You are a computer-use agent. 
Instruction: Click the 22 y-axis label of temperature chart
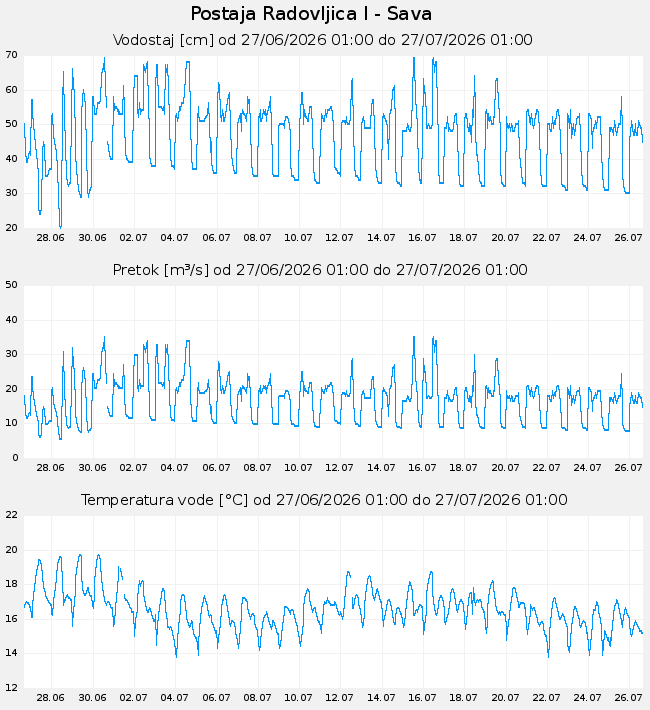[12, 515]
